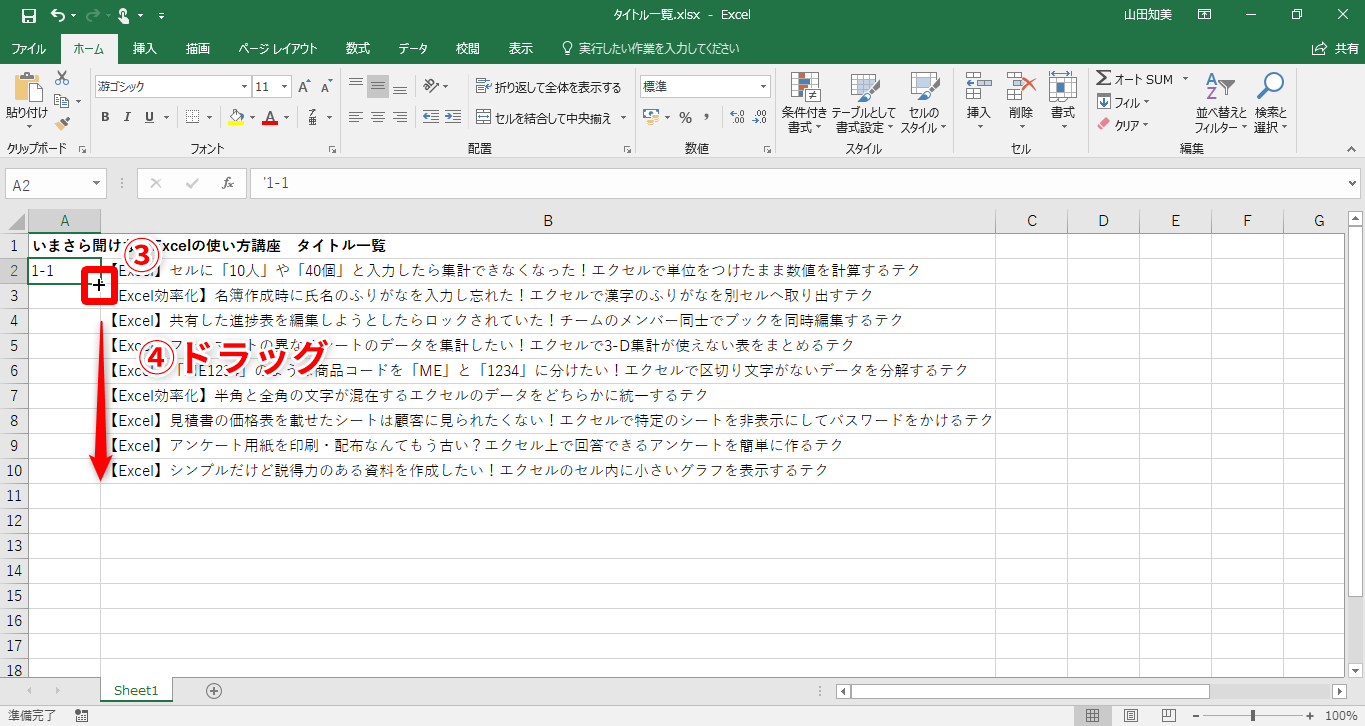
Task: Click the 挿入 cells button in Cells group
Action: [978, 100]
